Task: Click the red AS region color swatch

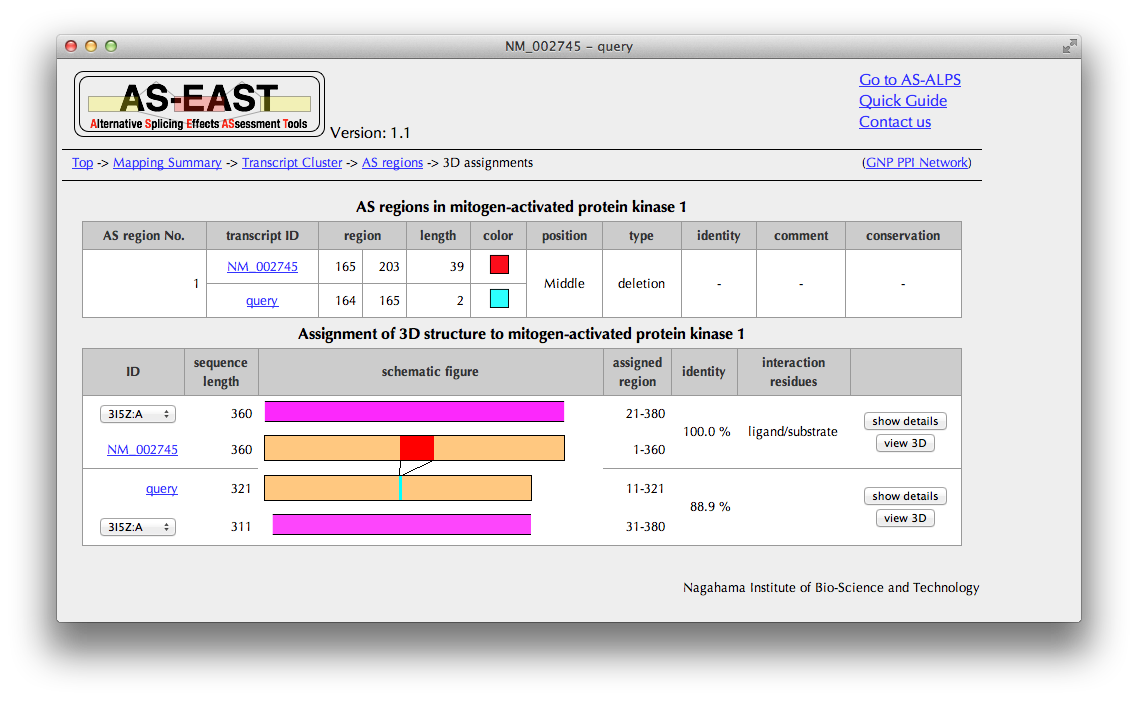Action: point(498,265)
